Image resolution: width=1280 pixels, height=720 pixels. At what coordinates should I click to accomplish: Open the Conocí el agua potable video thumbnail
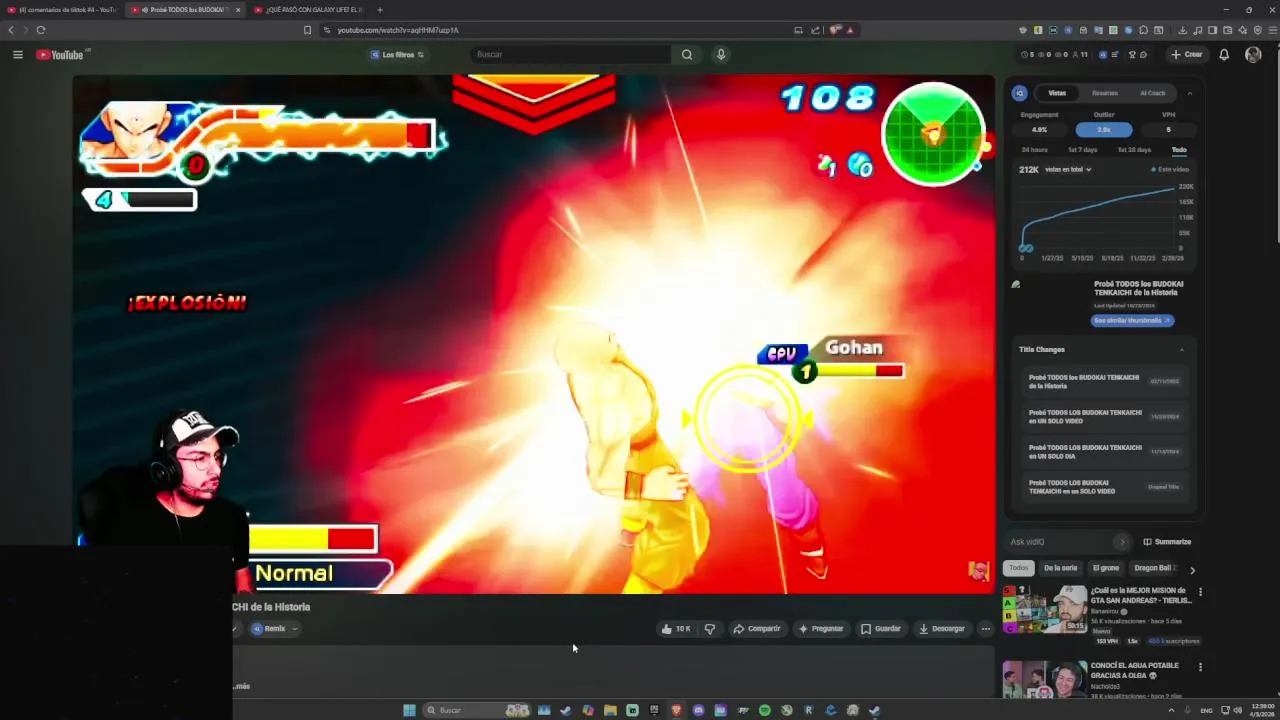tap(1045, 679)
